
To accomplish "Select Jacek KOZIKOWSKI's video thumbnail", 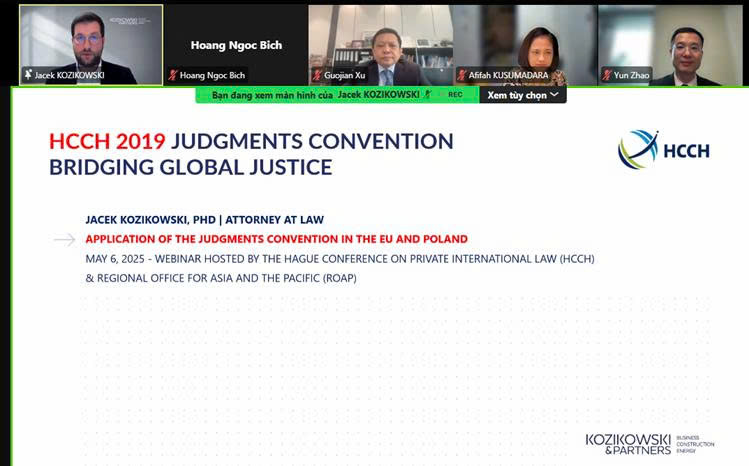I will pyautogui.click(x=91, y=45).
